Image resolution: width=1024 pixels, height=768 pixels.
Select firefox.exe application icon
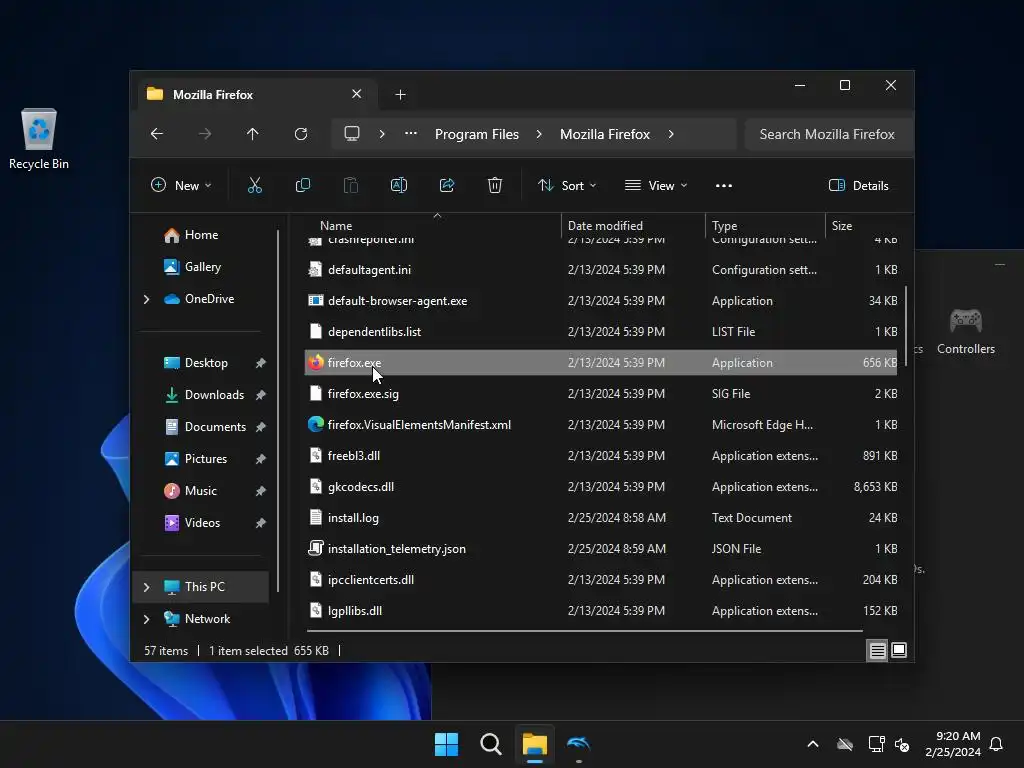(315, 362)
